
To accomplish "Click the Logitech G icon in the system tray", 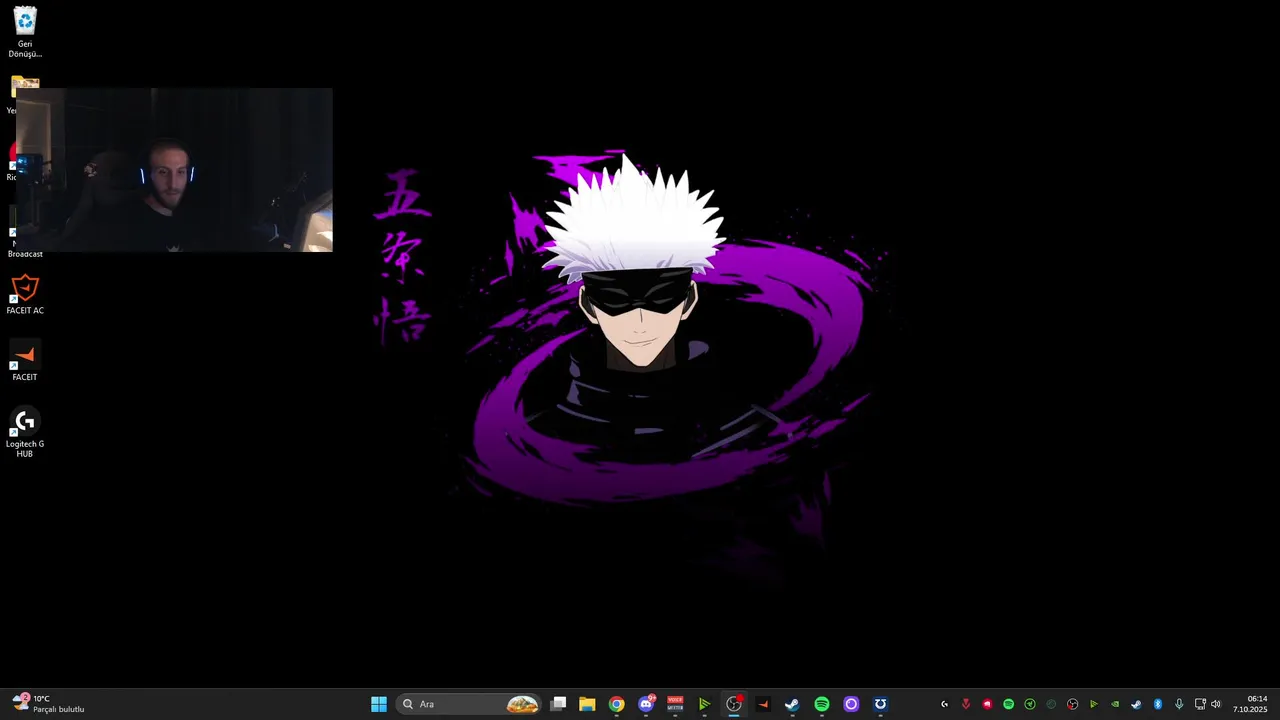I will tap(944, 704).
